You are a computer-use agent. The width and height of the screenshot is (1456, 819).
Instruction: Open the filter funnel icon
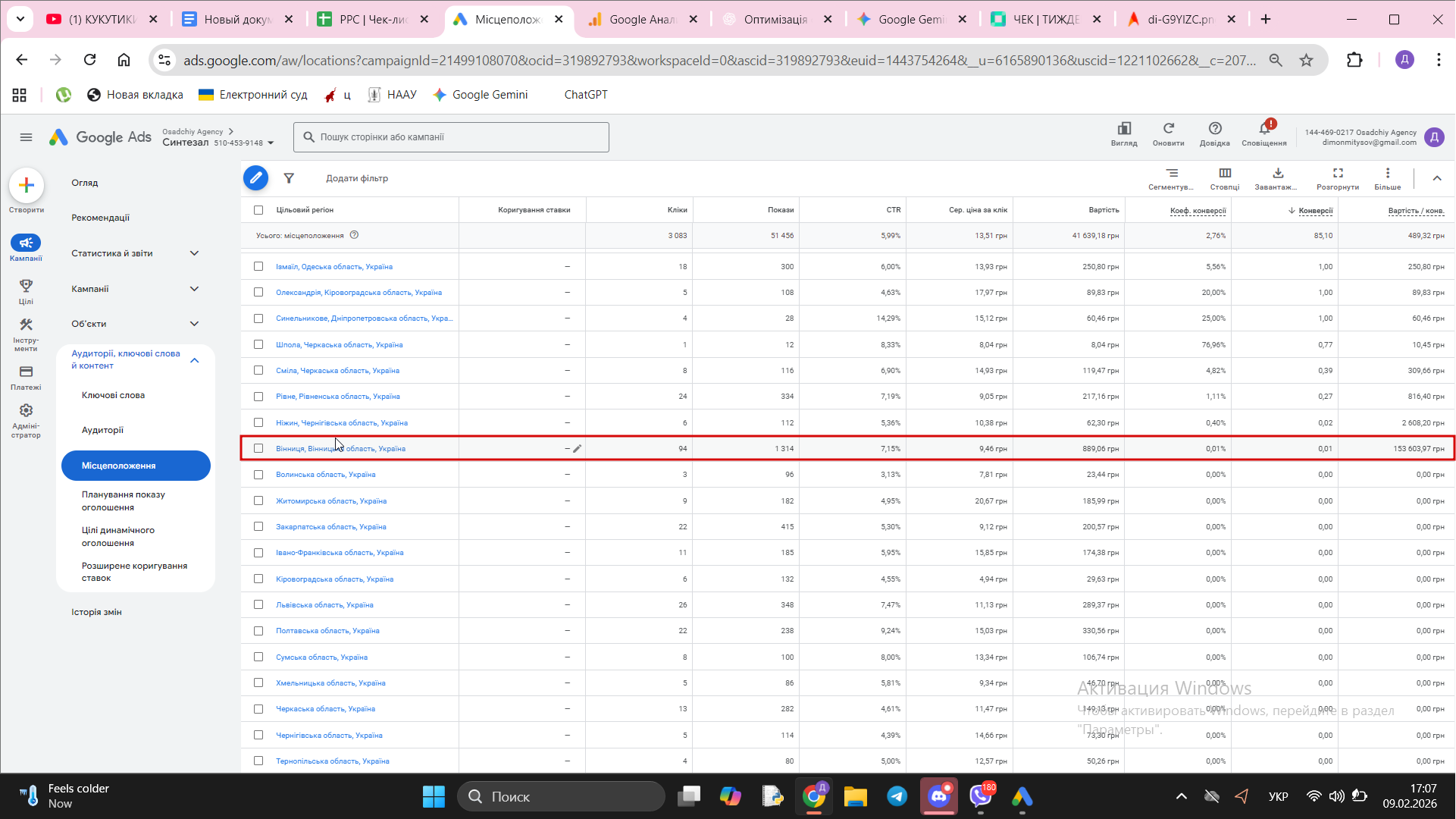point(289,178)
